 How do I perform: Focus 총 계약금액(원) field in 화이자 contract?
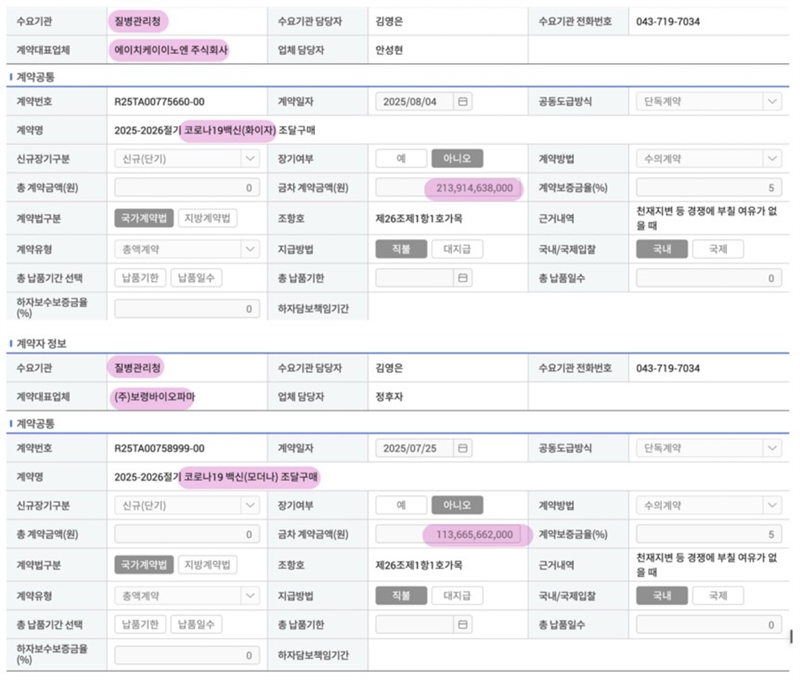tap(187, 188)
